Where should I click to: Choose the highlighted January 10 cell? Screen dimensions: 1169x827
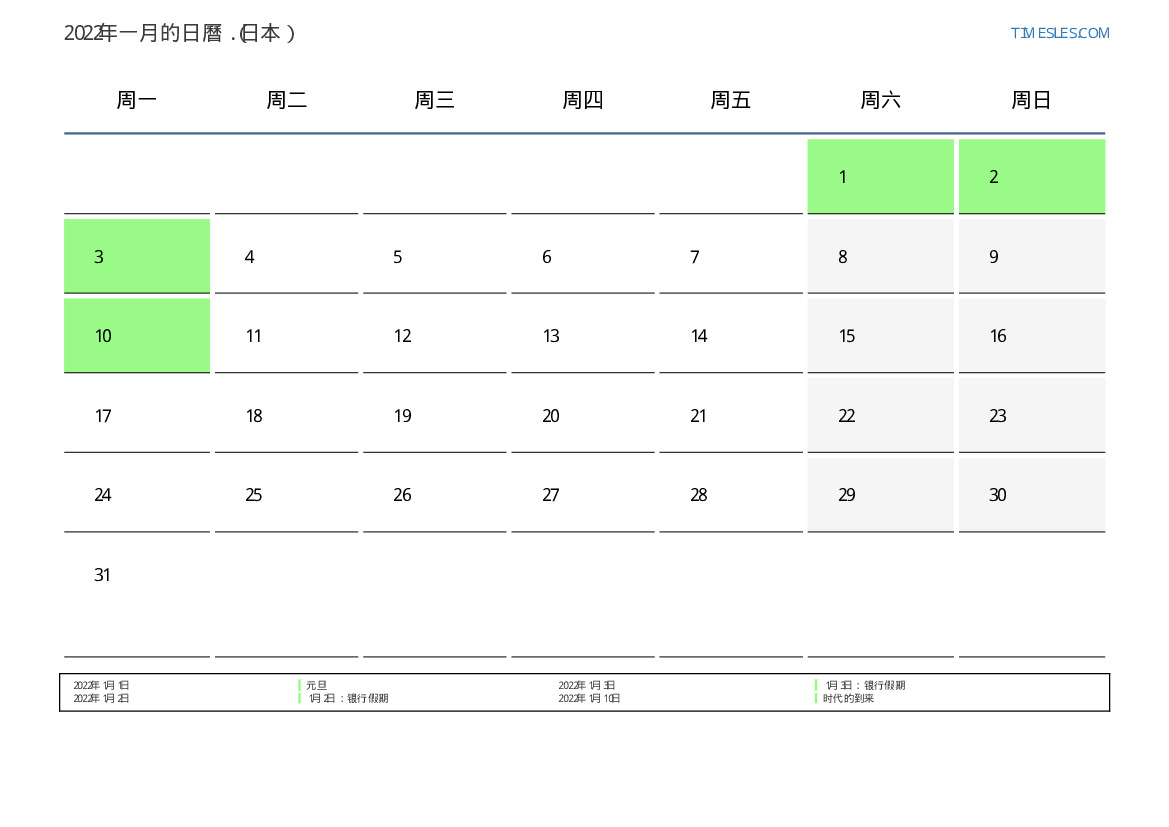(137, 336)
